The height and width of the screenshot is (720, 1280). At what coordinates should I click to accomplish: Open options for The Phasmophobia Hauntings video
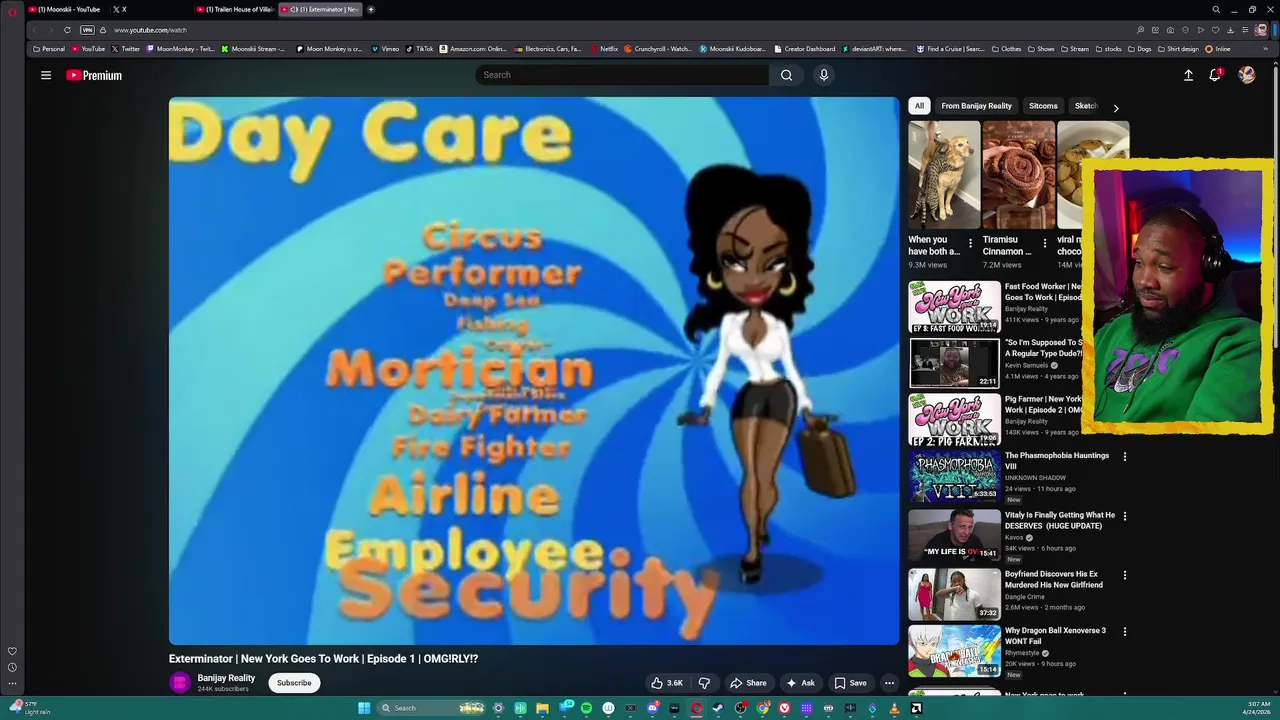(x=1124, y=457)
